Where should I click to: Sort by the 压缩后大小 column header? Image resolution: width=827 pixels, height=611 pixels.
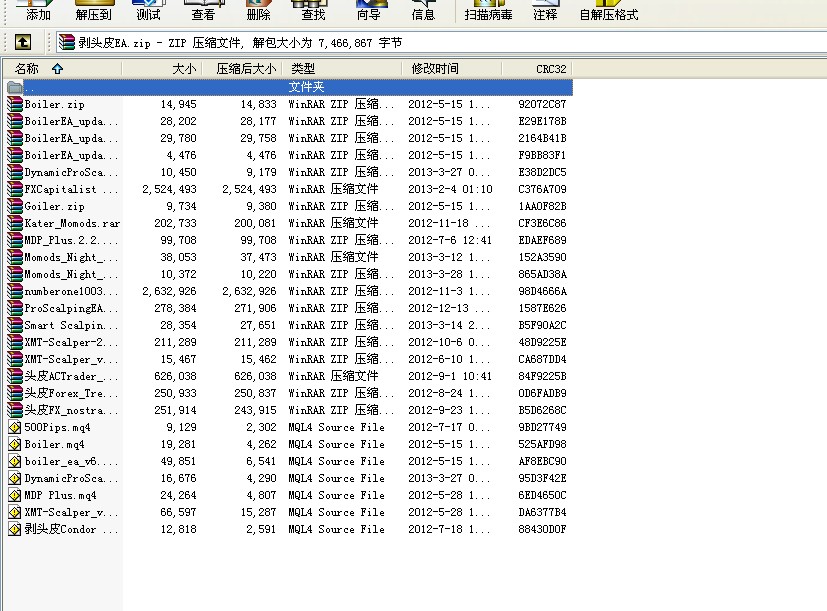pos(242,69)
